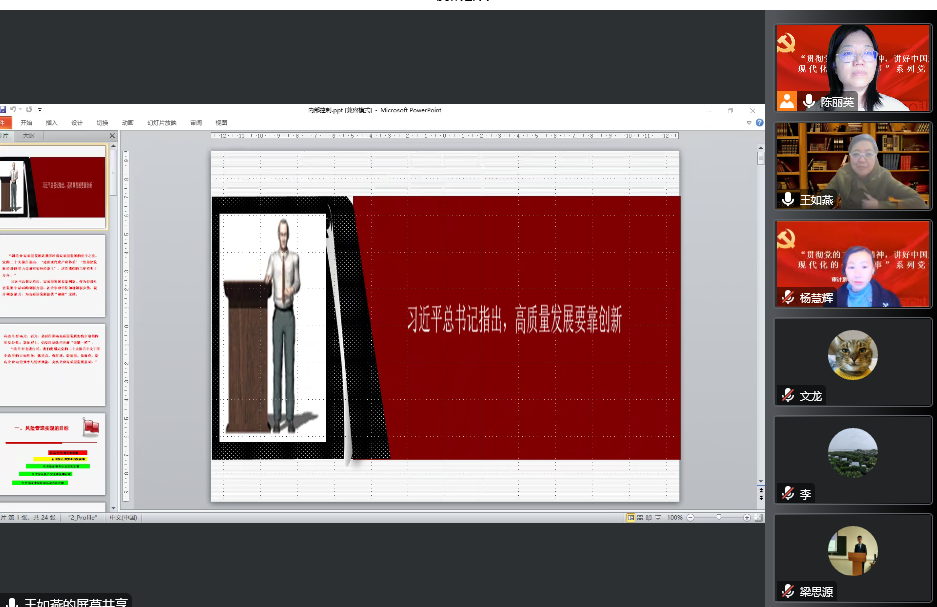Viewport: 937px width, 607px height.
Task: Click the zoom out minus icon
Action: (x=691, y=517)
